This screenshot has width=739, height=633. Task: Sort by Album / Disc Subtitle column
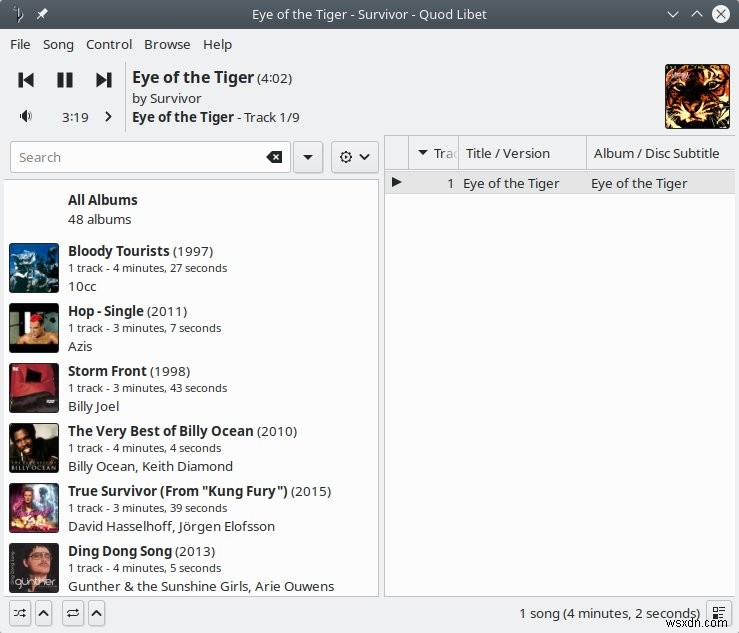pyautogui.click(x=660, y=153)
